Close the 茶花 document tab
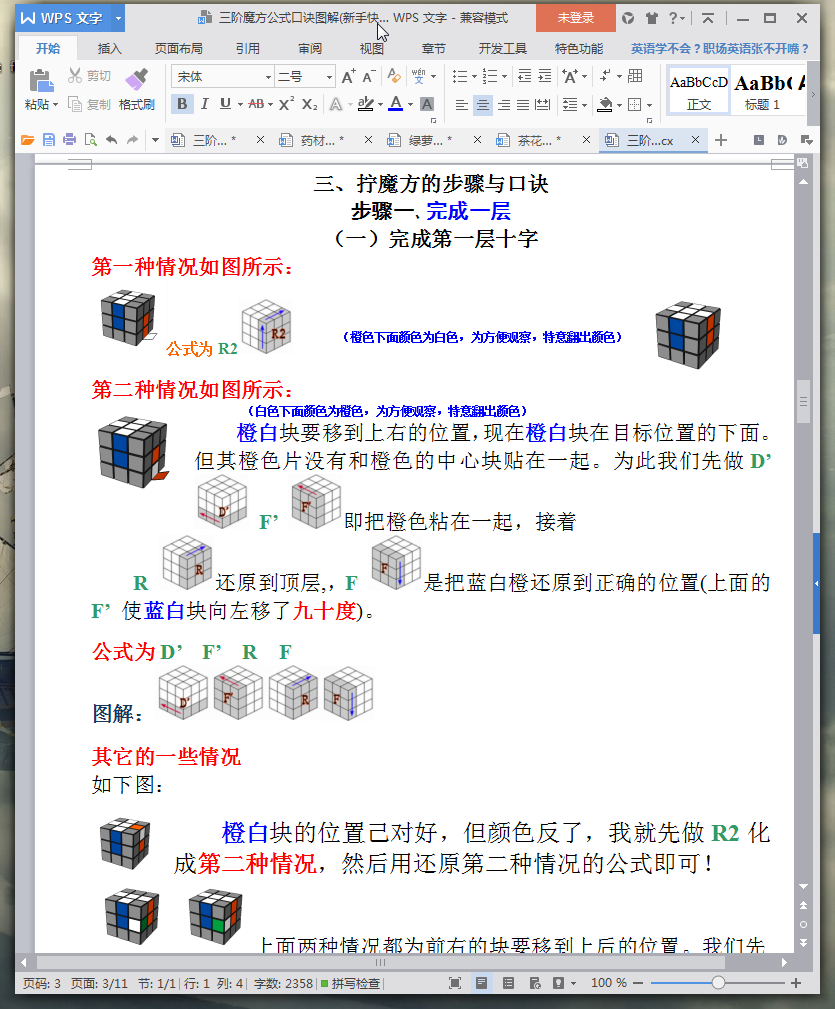 [x=586, y=140]
